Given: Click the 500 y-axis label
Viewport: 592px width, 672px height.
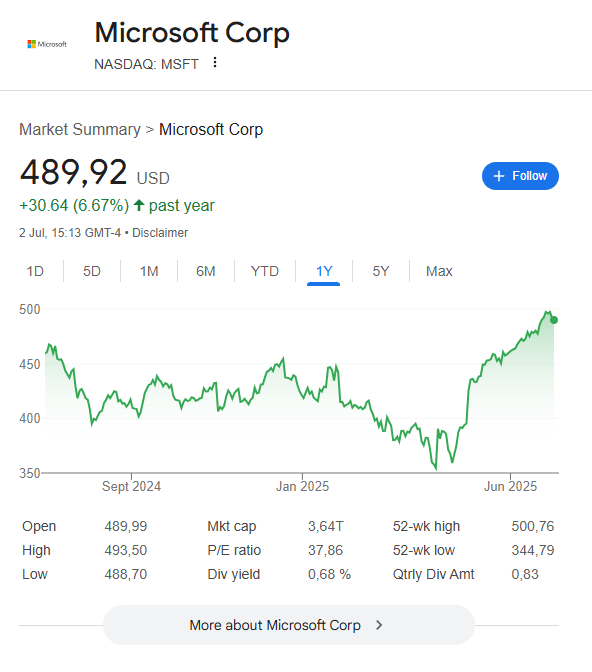Looking at the screenshot, I should point(30,309).
